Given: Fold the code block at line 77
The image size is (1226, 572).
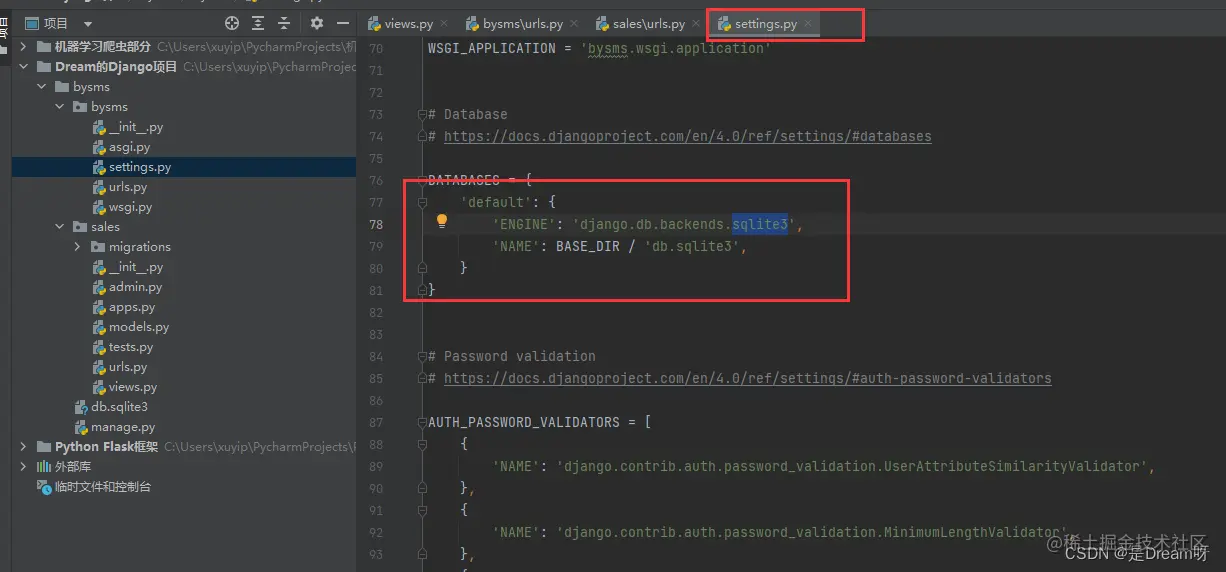Looking at the screenshot, I should pos(423,202).
